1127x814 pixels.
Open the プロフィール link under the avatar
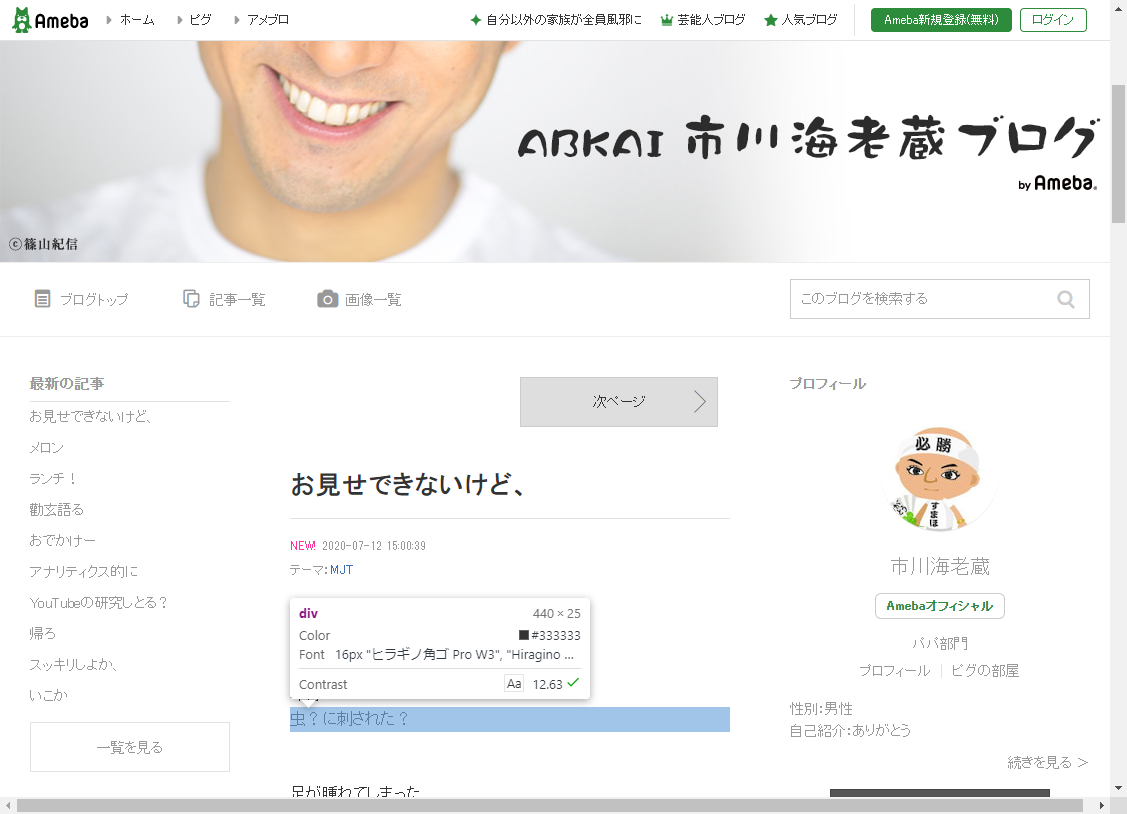pyautogui.click(x=895, y=671)
